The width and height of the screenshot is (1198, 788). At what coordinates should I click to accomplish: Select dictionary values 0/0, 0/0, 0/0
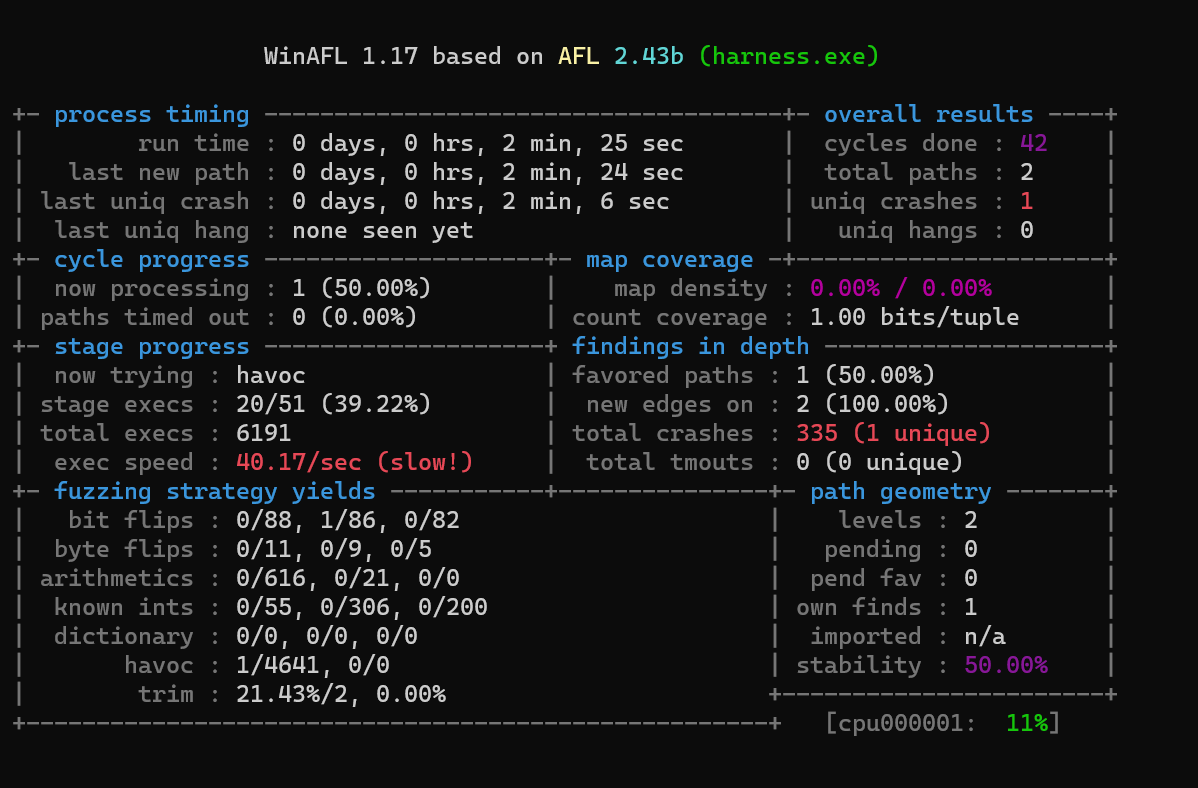click(326, 637)
